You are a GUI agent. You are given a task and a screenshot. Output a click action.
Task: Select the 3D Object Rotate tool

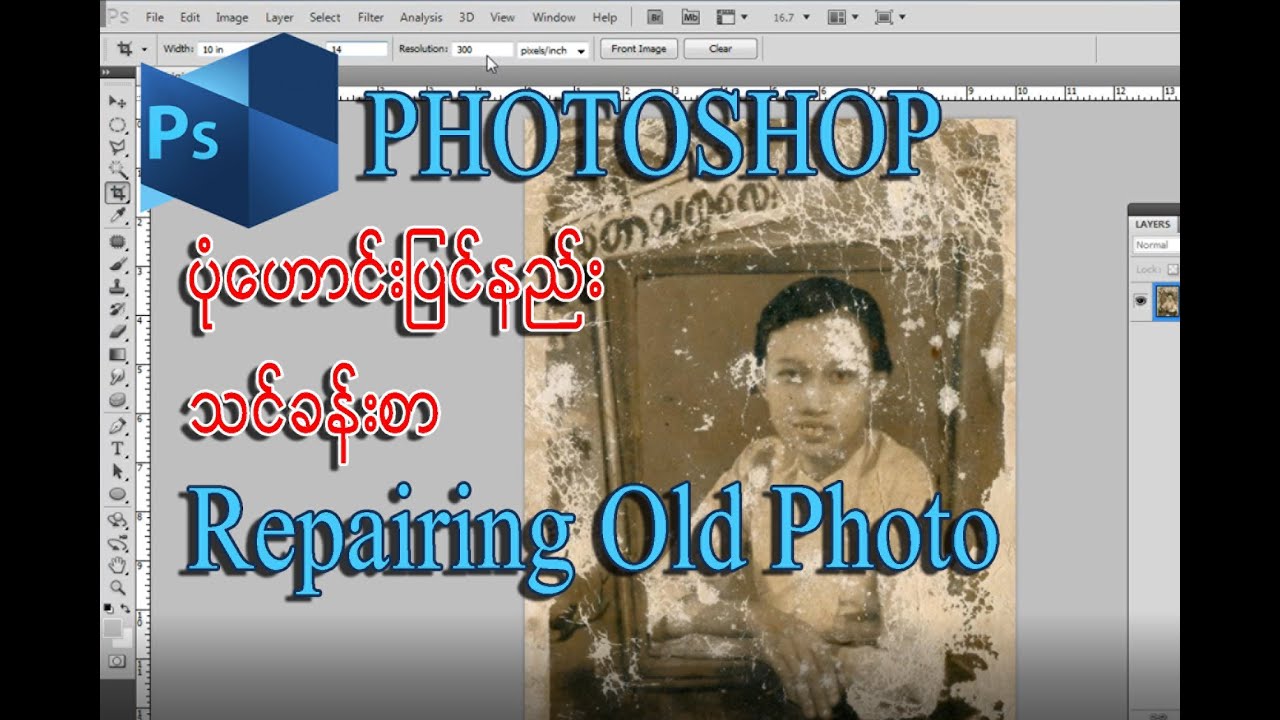click(118, 520)
